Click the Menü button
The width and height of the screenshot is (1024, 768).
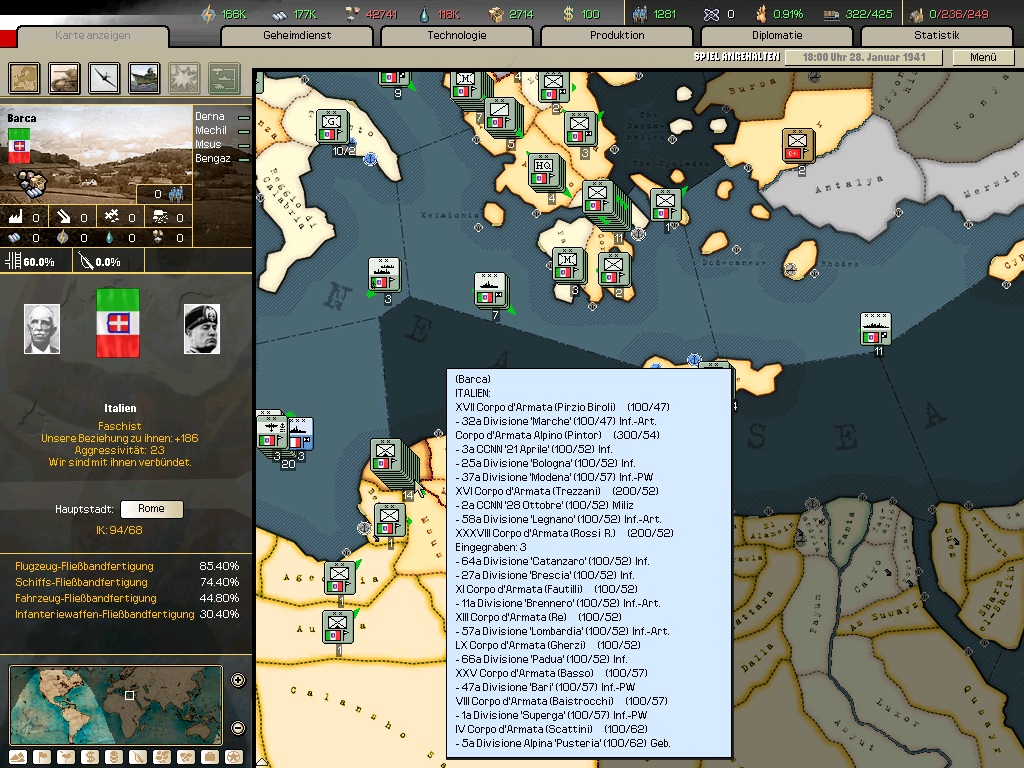[983, 58]
